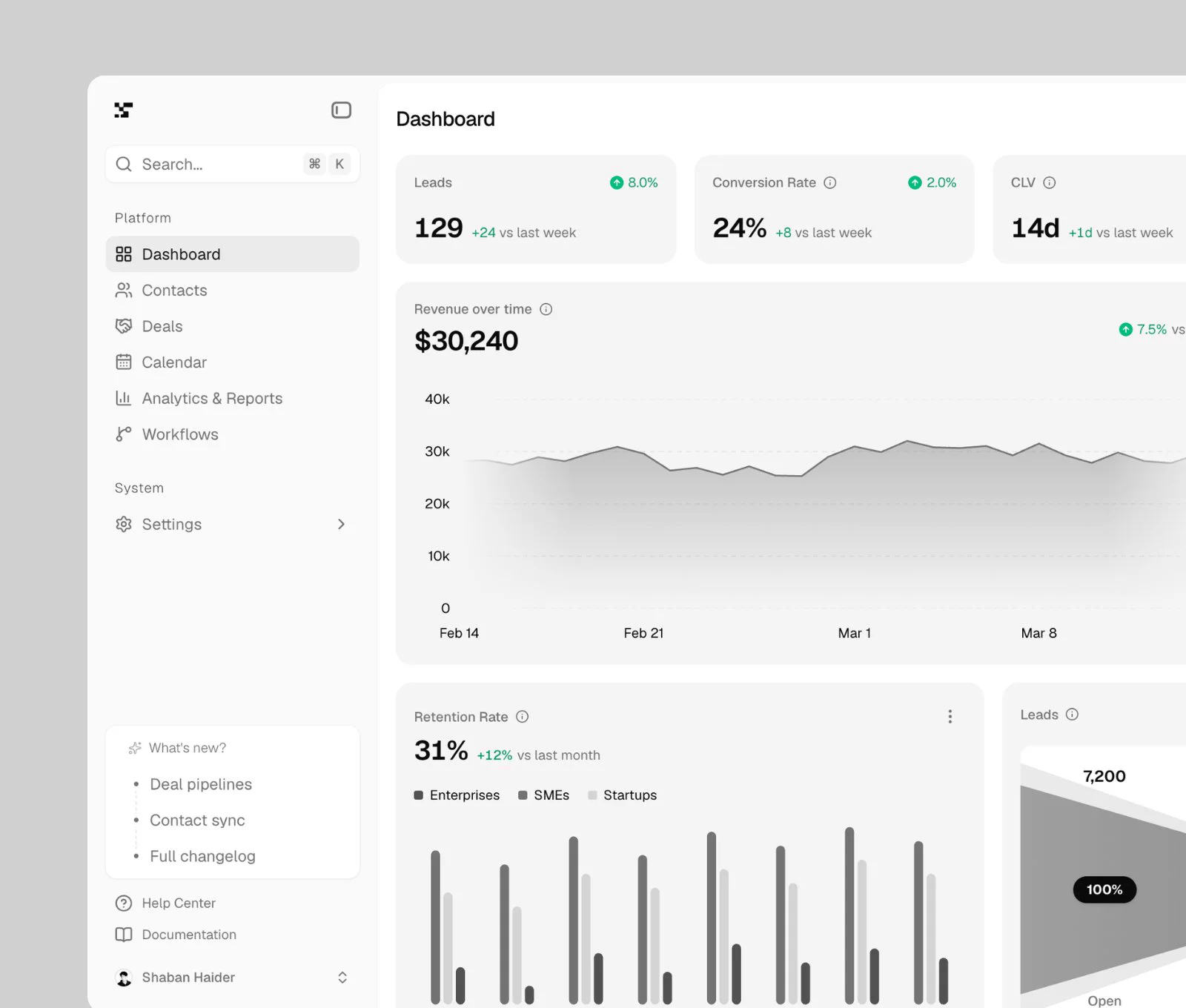
Task: Open Retention Rate three-dot menu
Action: 950,717
